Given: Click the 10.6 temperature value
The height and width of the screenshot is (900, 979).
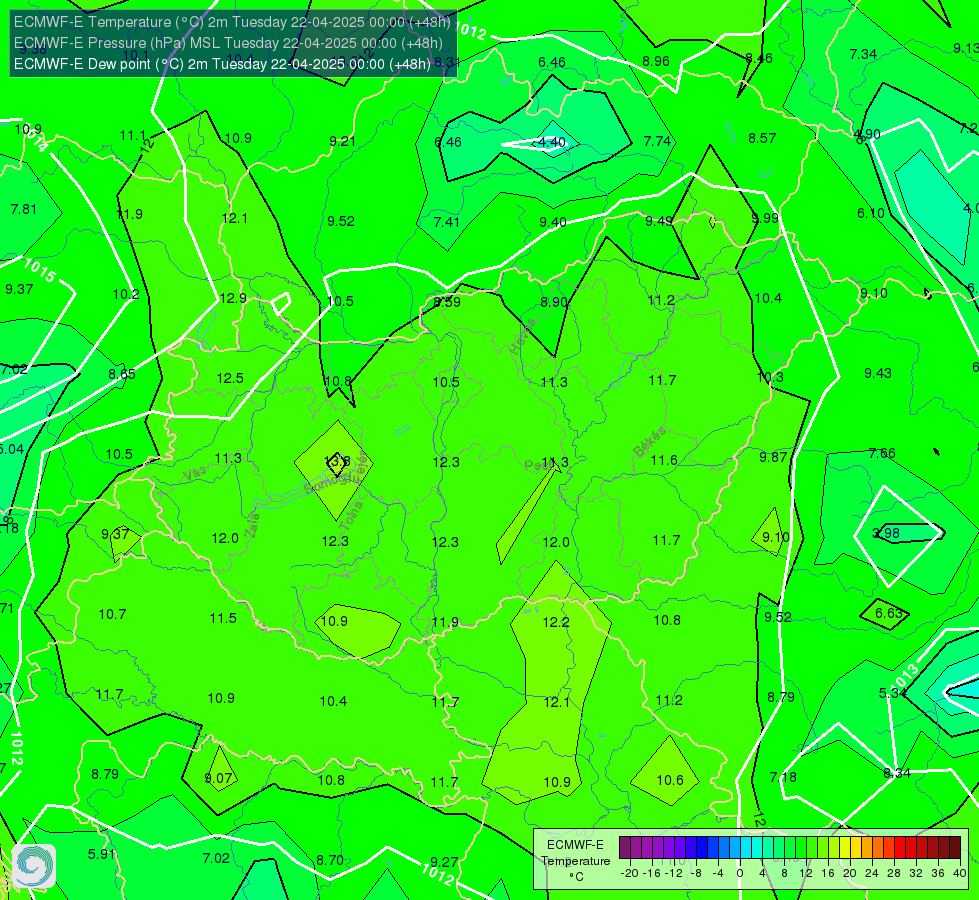Looking at the screenshot, I should pyautogui.click(x=670, y=780).
